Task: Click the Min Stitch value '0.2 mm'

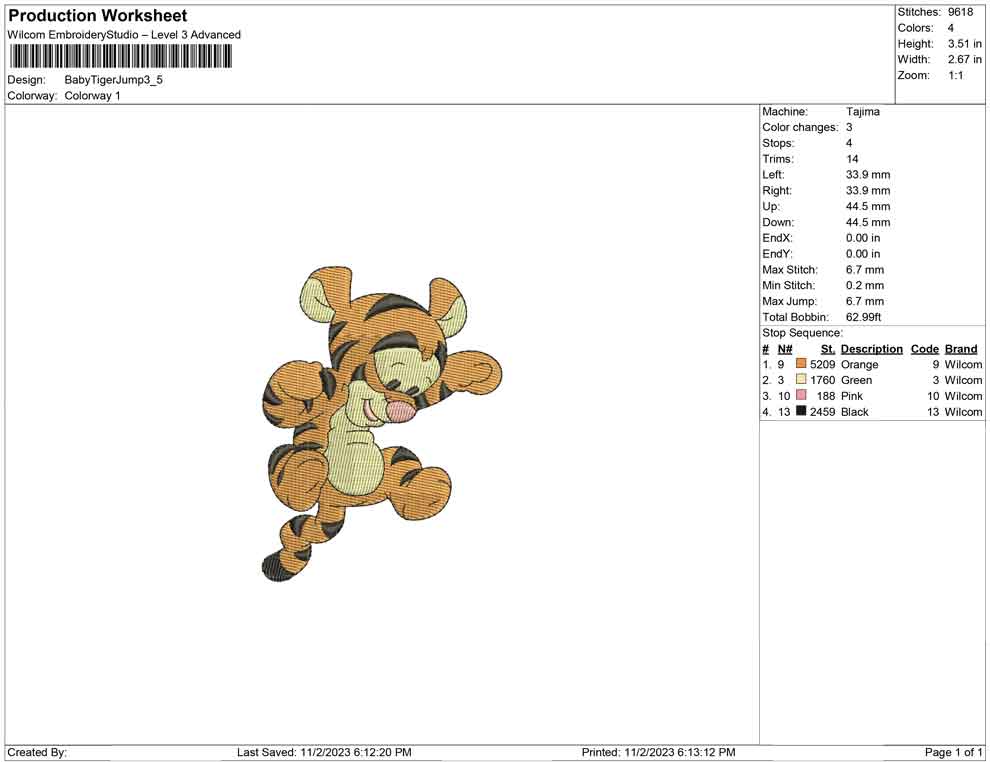Action: (865, 285)
